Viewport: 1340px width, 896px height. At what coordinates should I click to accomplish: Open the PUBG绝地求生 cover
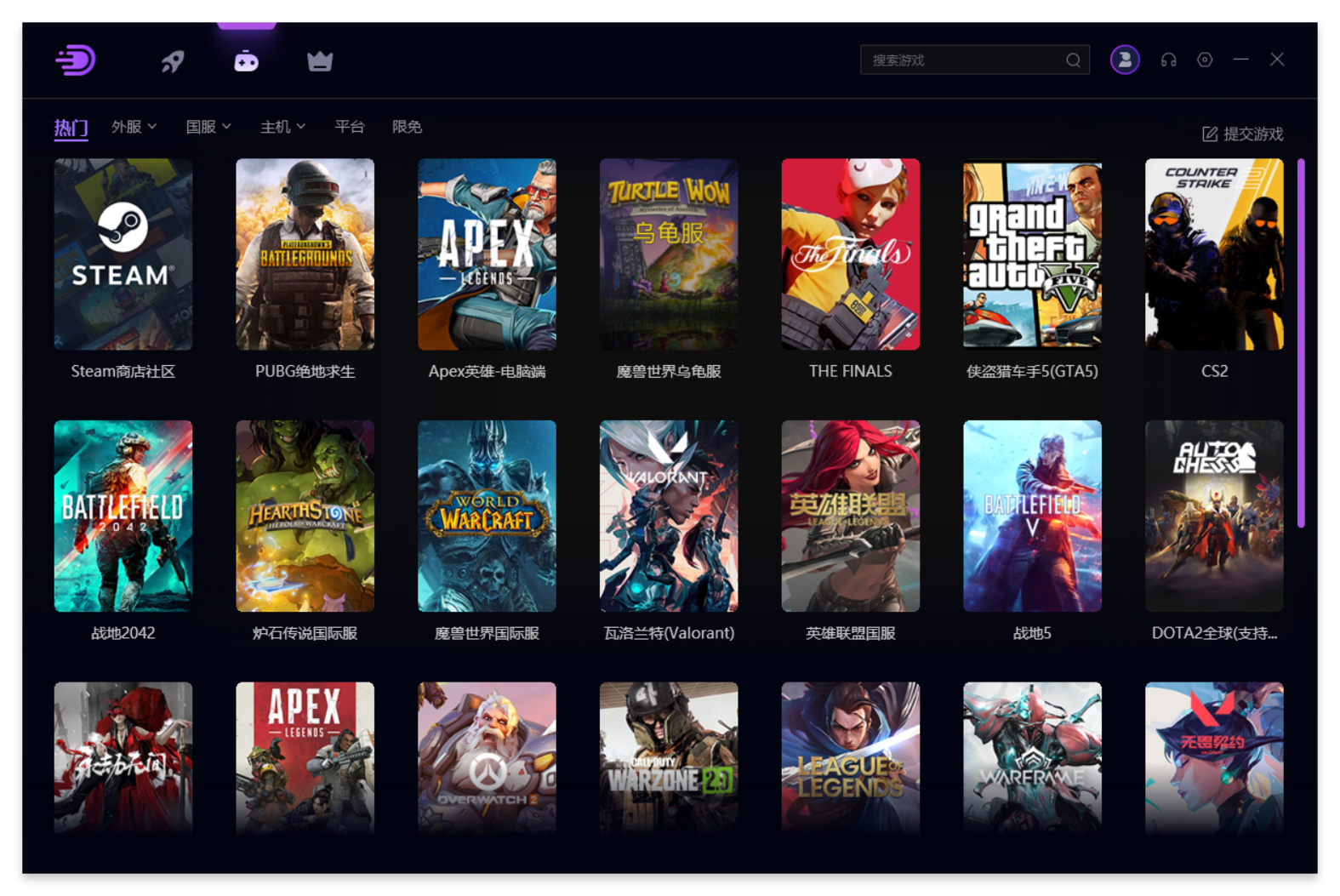(x=305, y=254)
